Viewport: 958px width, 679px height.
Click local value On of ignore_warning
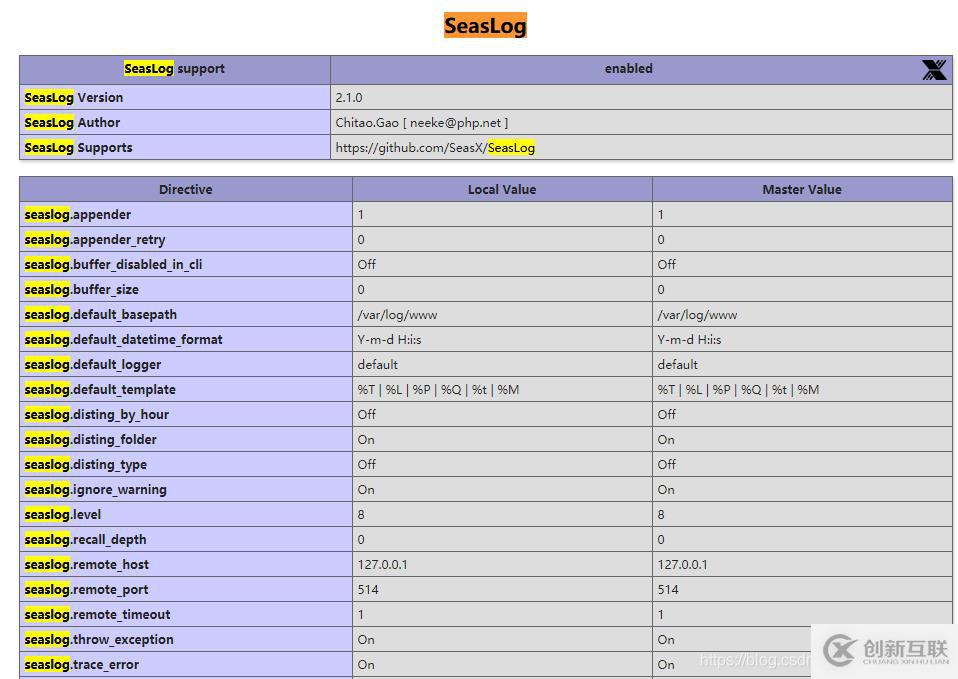366,490
